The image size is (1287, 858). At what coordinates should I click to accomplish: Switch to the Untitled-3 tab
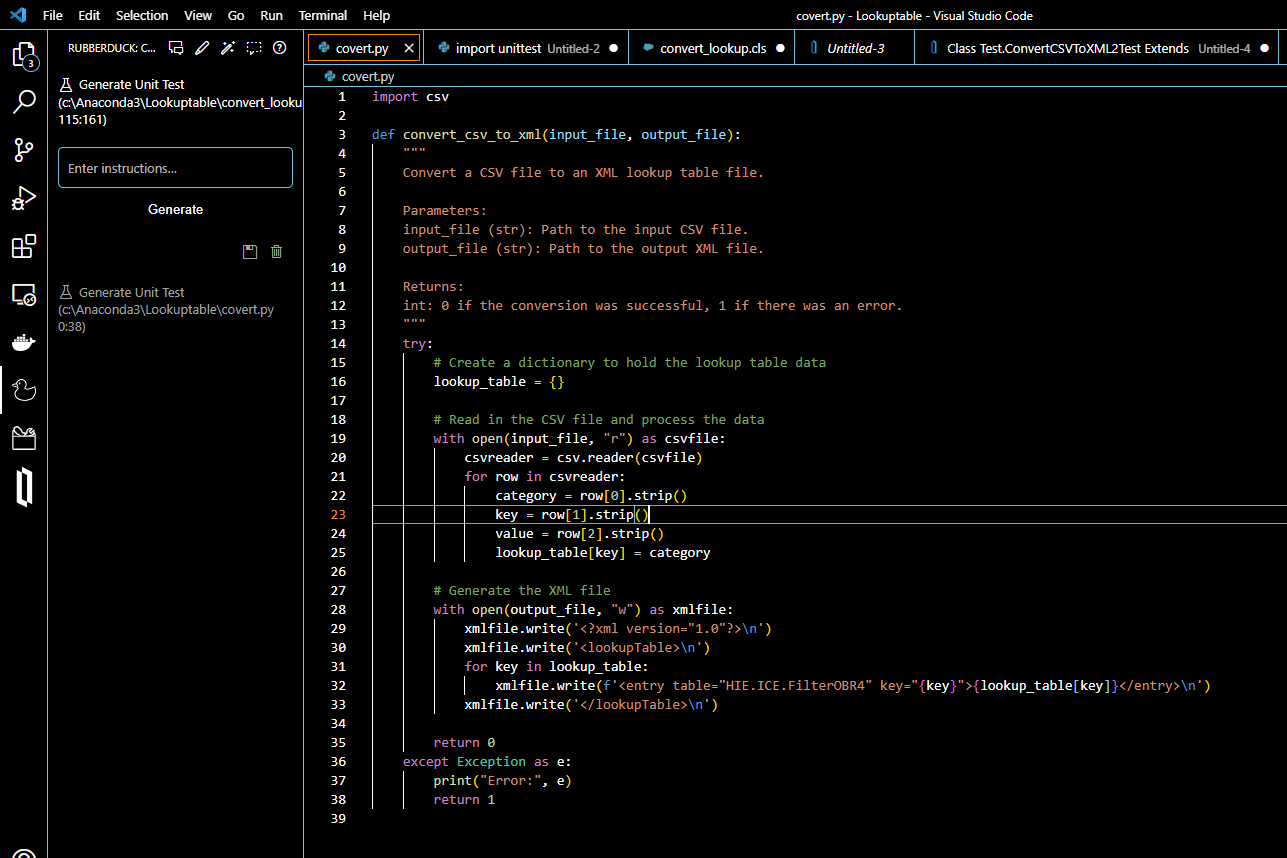(x=855, y=48)
